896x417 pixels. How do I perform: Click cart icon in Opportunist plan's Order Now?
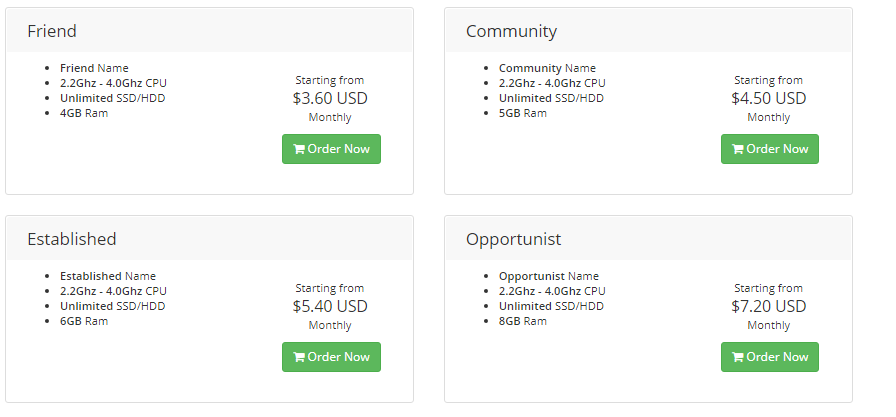[x=737, y=357]
